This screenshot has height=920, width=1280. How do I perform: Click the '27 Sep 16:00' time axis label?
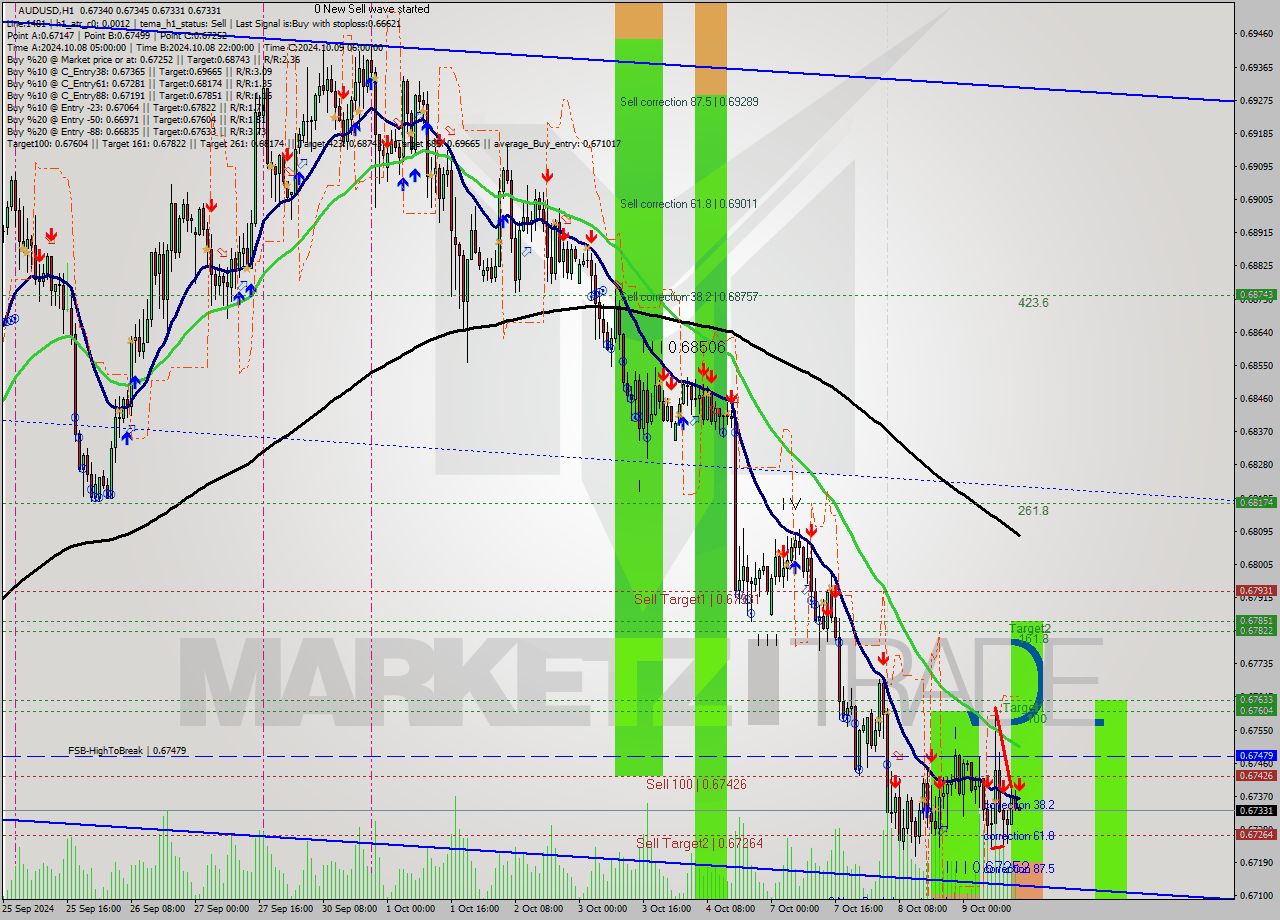[285, 909]
